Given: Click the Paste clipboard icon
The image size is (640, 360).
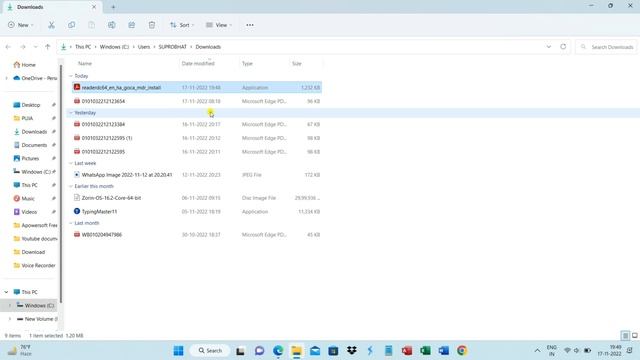Looking at the screenshot, I should click(x=91, y=25).
